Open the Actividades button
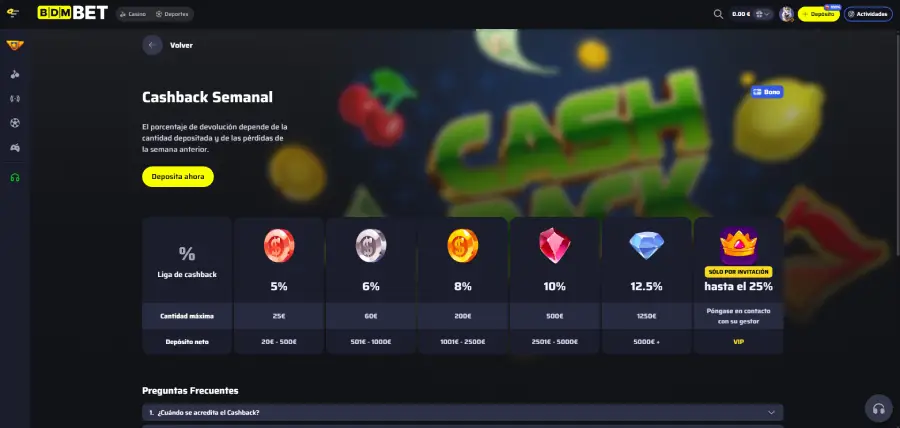The image size is (900, 428). click(x=868, y=14)
